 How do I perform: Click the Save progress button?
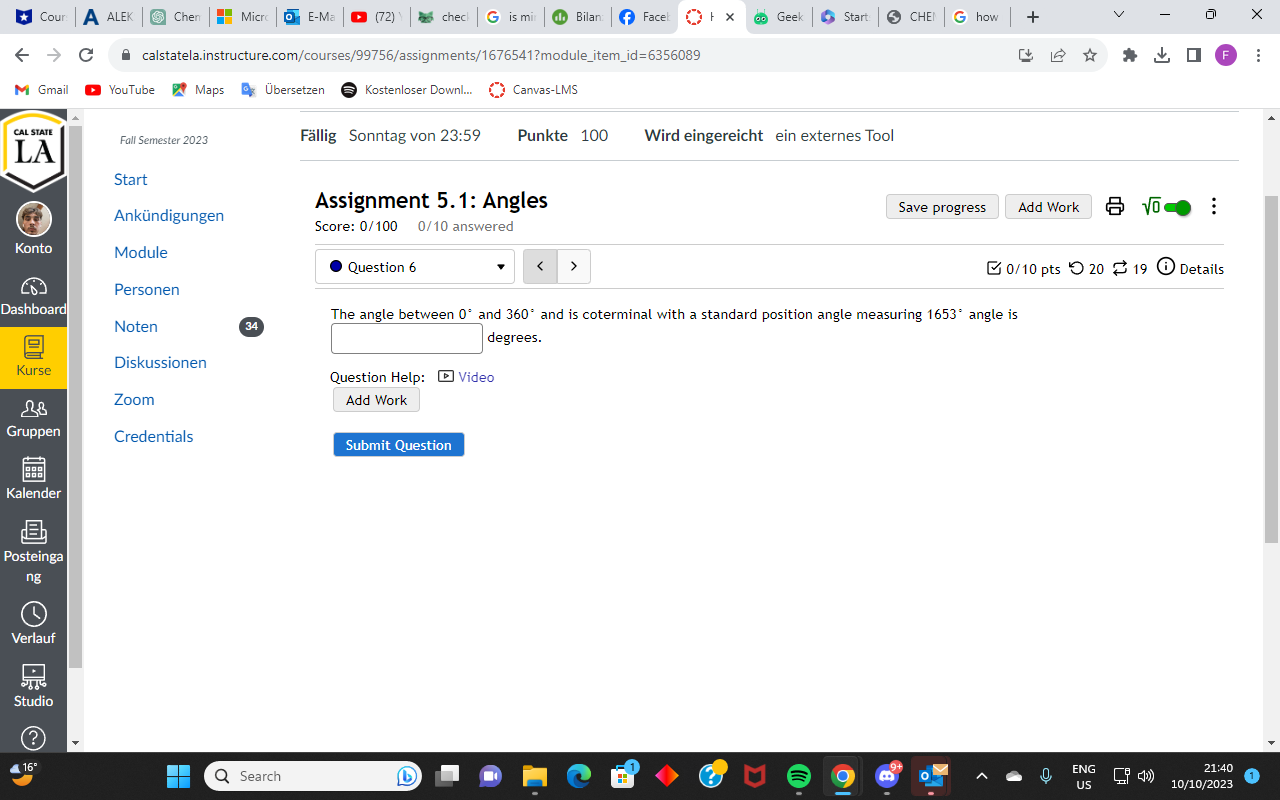tap(942, 207)
